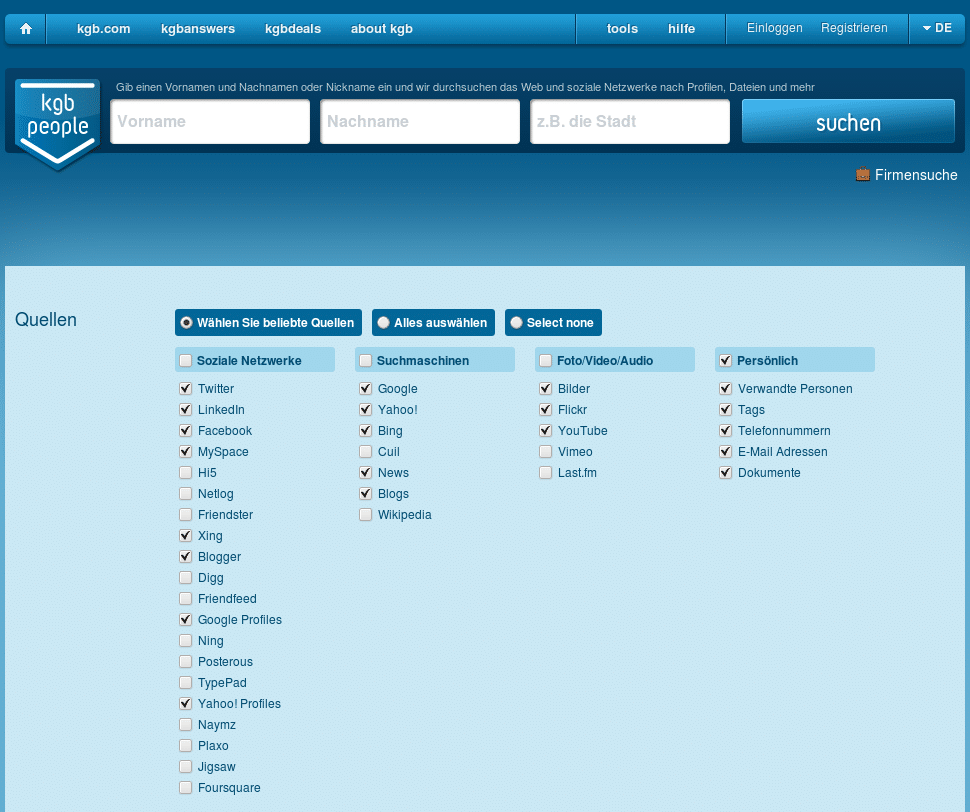Uncheck the LinkedIn checkbox

186,409
